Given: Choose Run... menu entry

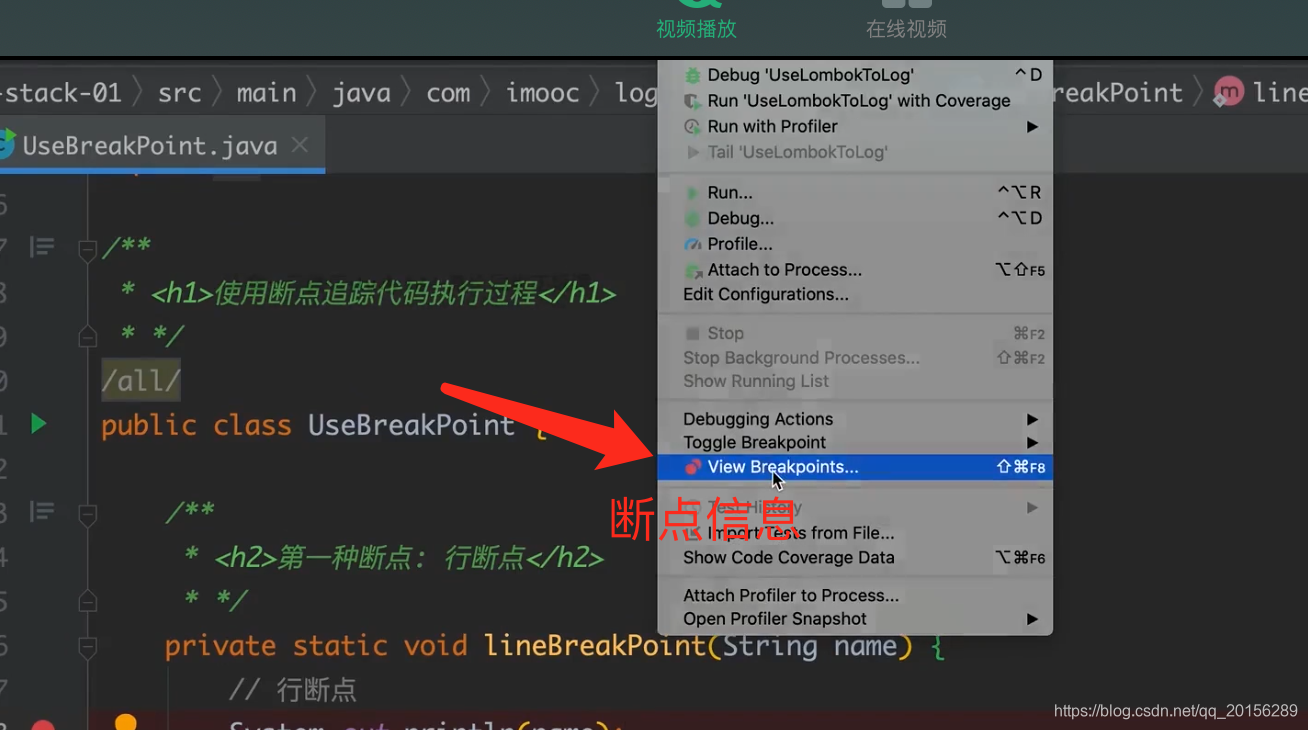Looking at the screenshot, I should click(x=855, y=192).
